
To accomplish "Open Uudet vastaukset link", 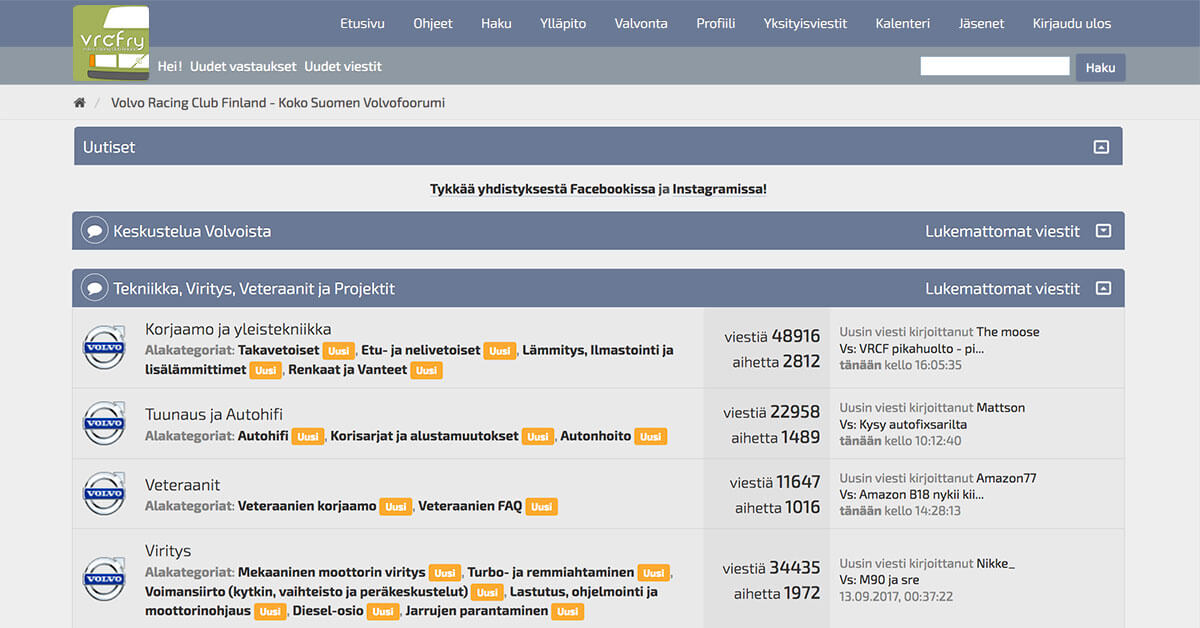I will pyautogui.click(x=243, y=66).
